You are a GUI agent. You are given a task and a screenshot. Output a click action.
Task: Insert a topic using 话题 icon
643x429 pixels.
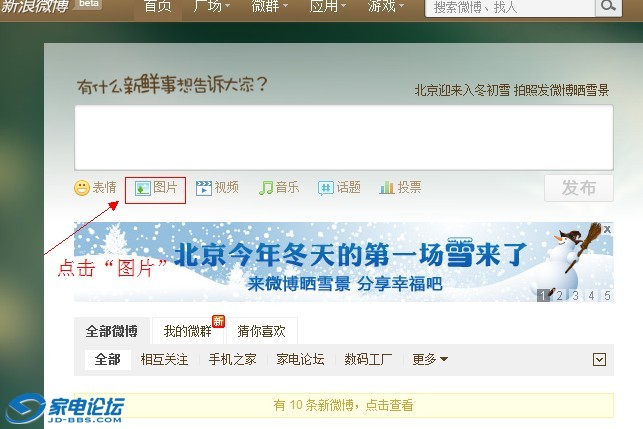(x=326, y=188)
